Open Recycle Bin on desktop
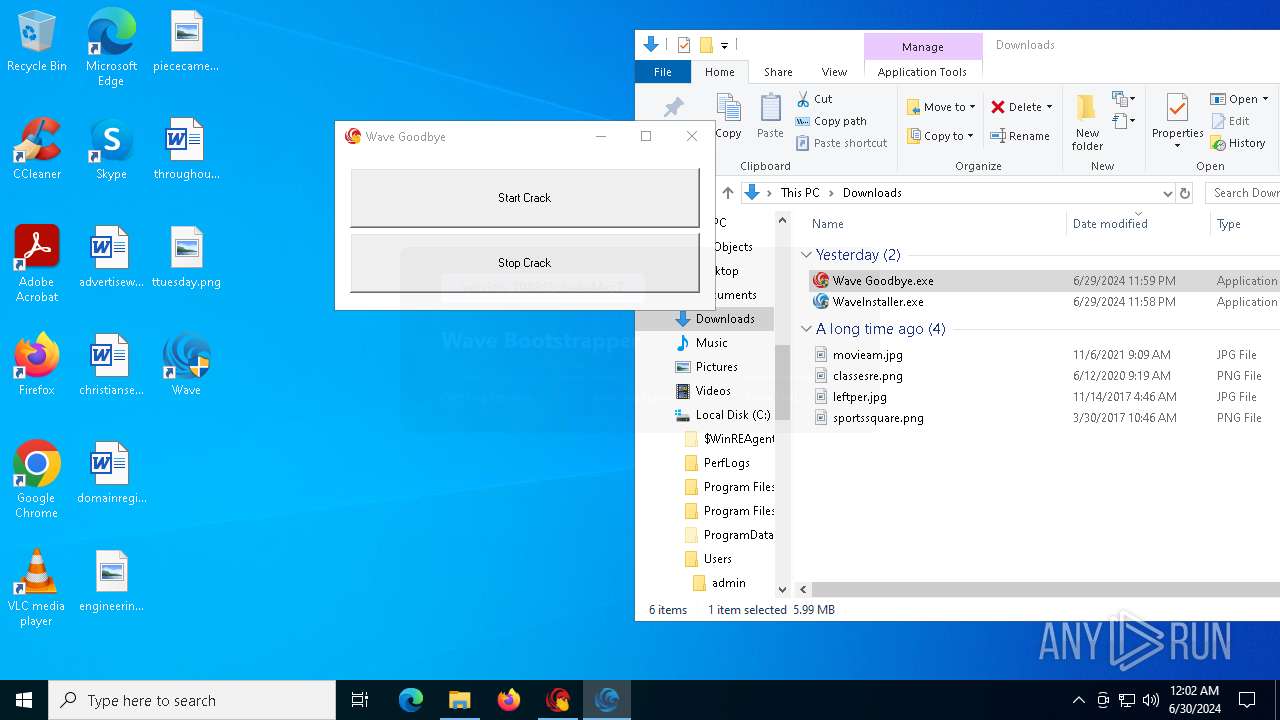Image resolution: width=1280 pixels, height=720 pixels. point(37,42)
